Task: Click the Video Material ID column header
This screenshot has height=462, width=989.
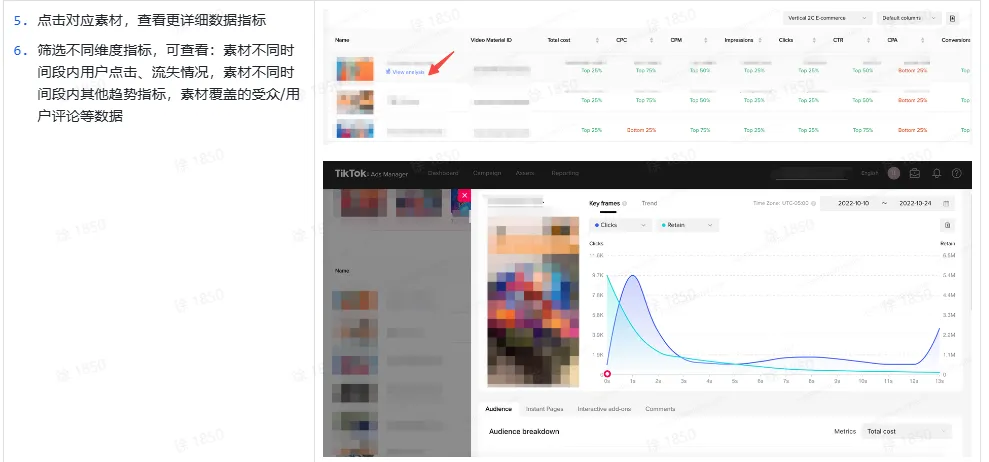Action: [x=491, y=40]
